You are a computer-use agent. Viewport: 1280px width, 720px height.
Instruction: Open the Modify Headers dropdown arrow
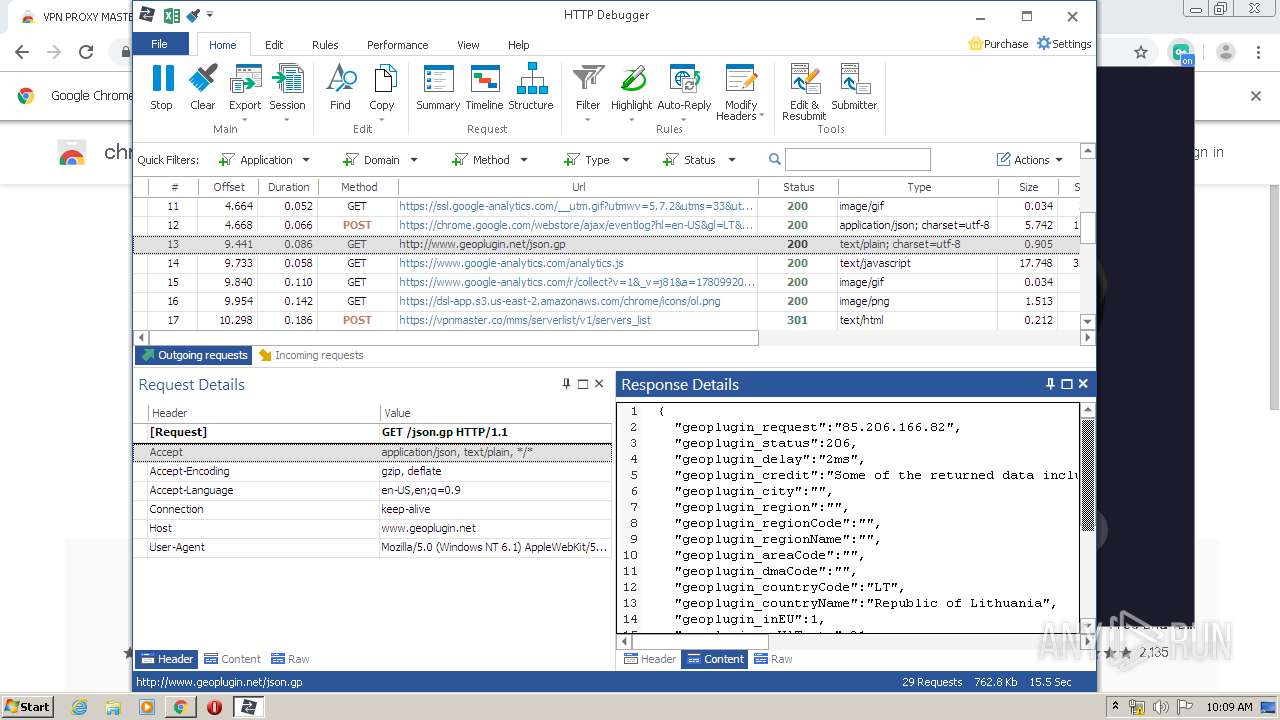762,116
